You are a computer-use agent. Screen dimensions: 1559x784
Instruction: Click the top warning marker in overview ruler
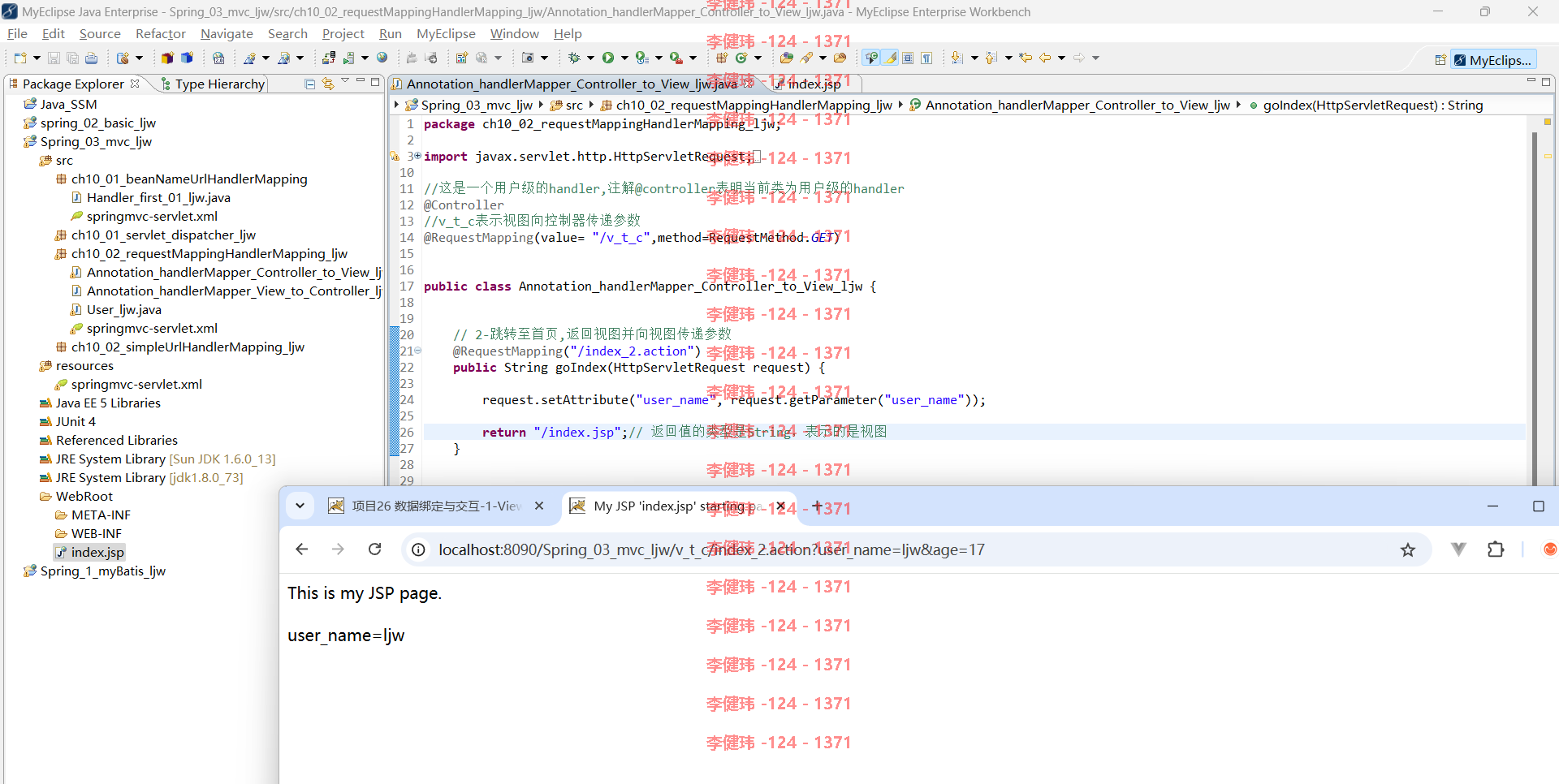click(x=1548, y=122)
